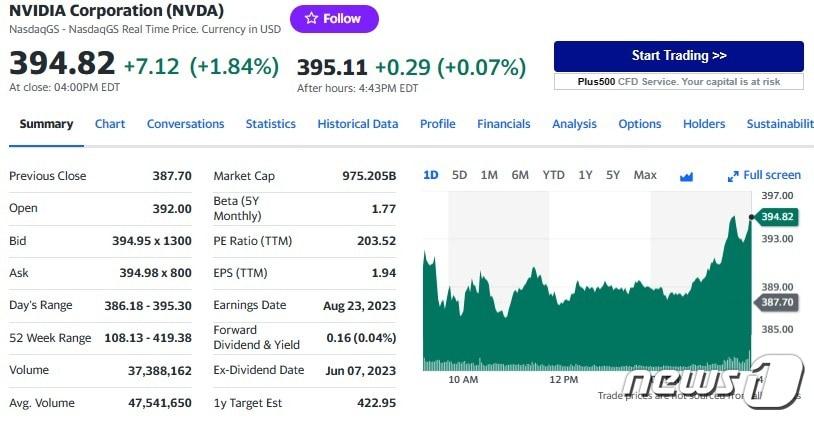This screenshot has height=421, width=814.
Task: Click the Start Trading button
Action: (x=678, y=56)
